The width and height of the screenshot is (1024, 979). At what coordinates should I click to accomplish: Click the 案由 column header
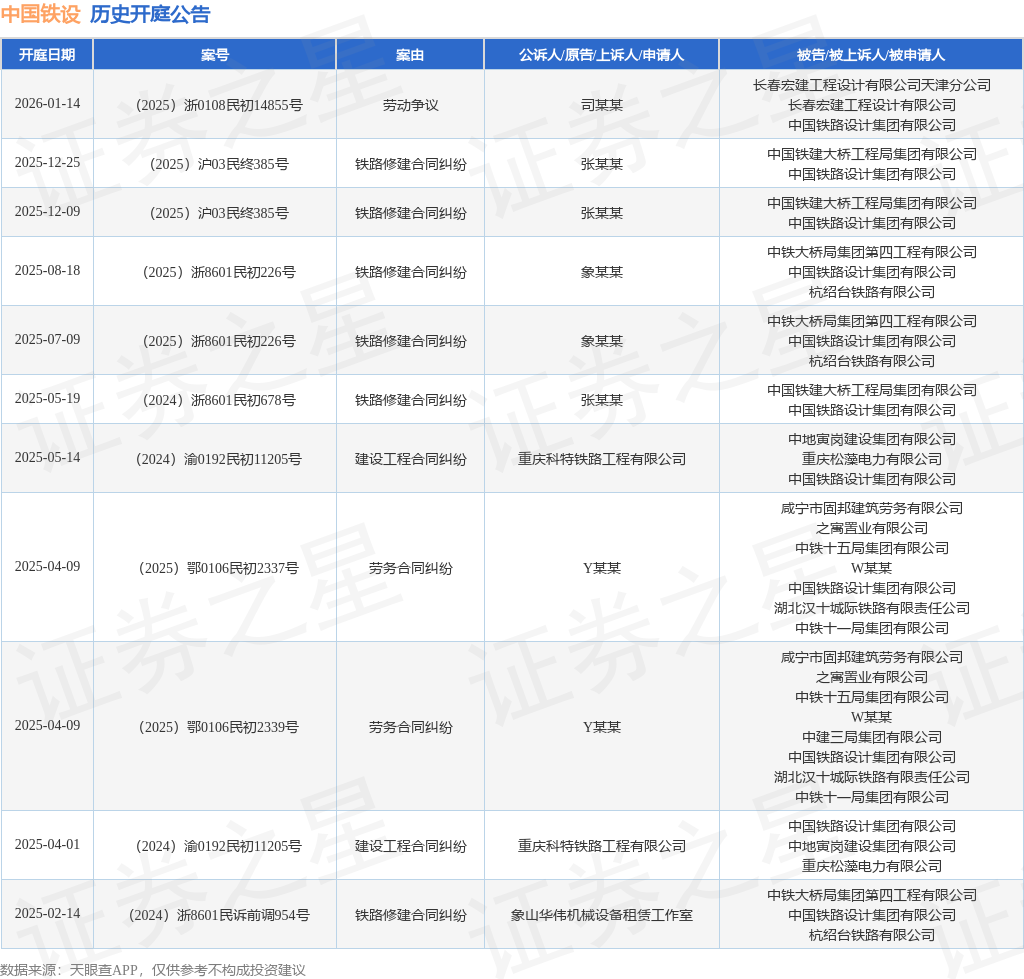(410, 55)
